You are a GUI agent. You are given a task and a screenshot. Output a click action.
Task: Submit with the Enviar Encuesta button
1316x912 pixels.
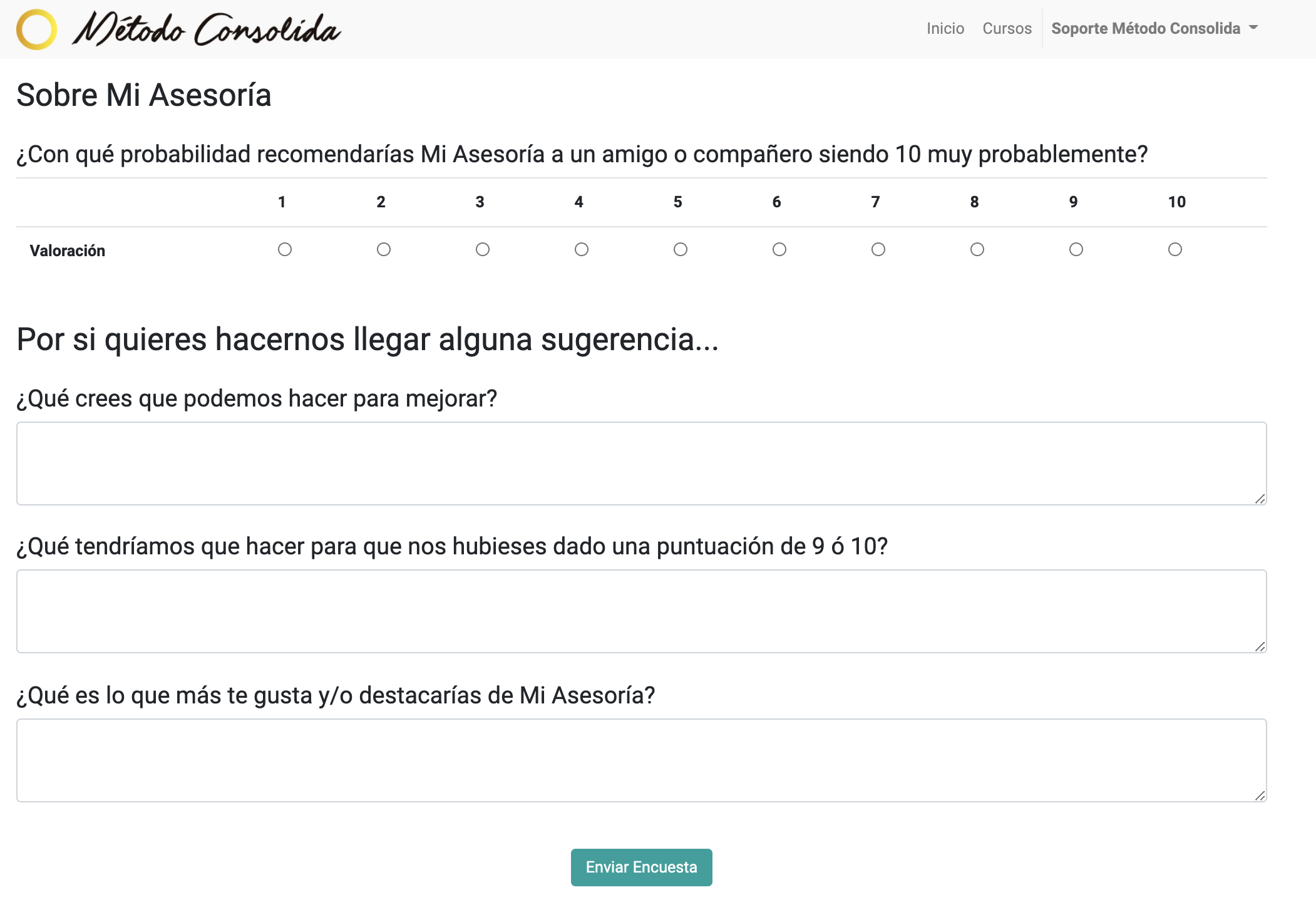(x=642, y=868)
